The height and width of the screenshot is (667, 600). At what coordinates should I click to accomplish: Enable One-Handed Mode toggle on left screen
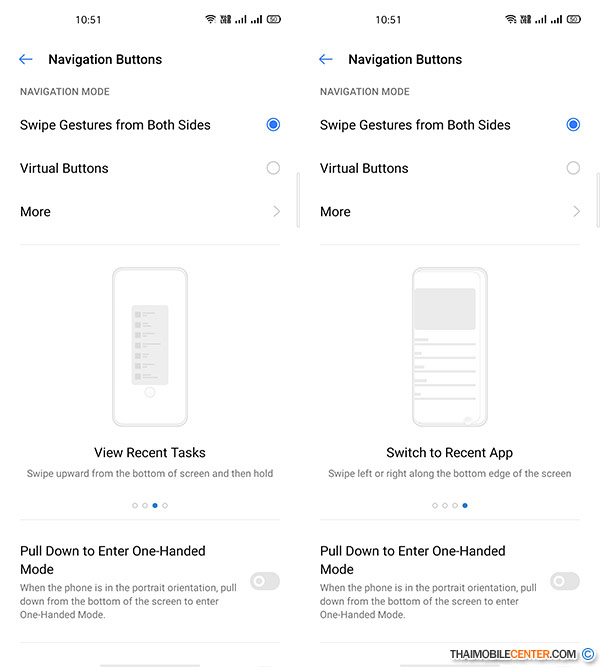265,581
